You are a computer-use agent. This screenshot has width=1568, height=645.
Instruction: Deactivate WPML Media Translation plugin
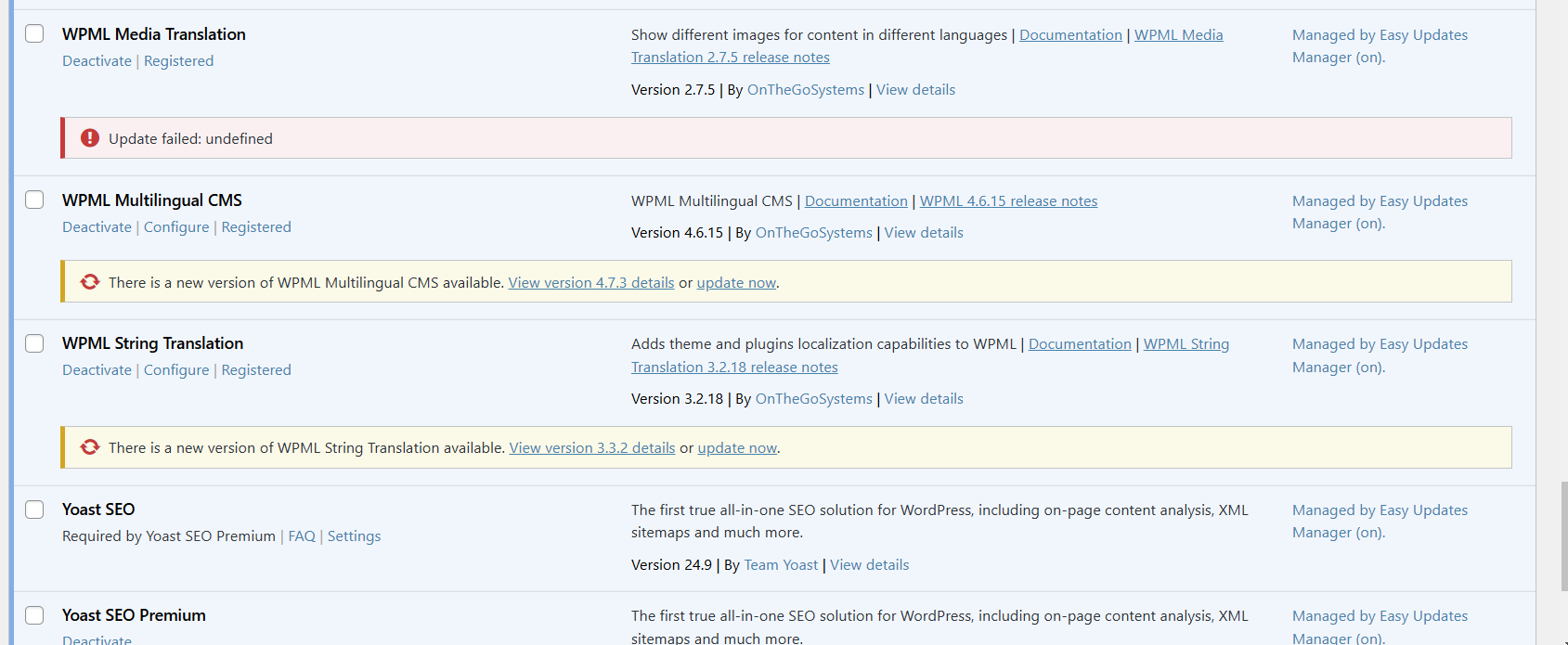click(97, 61)
